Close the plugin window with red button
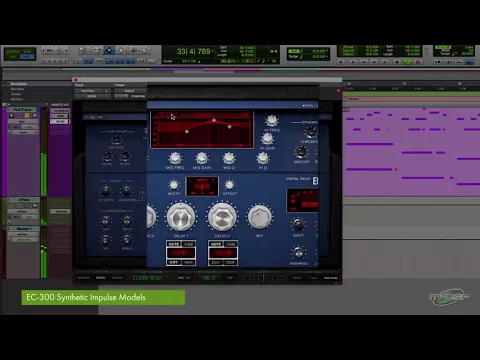Image resolution: width=480 pixels, height=360 pixels. click(x=76, y=80)
